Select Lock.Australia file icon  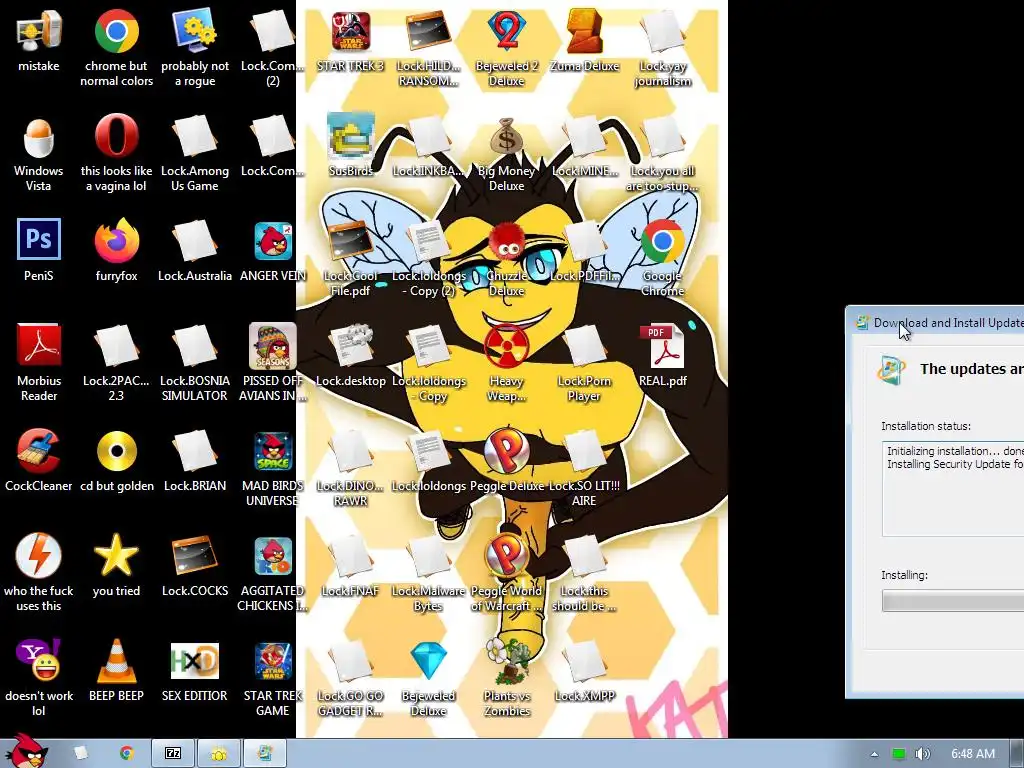[195, 241]
